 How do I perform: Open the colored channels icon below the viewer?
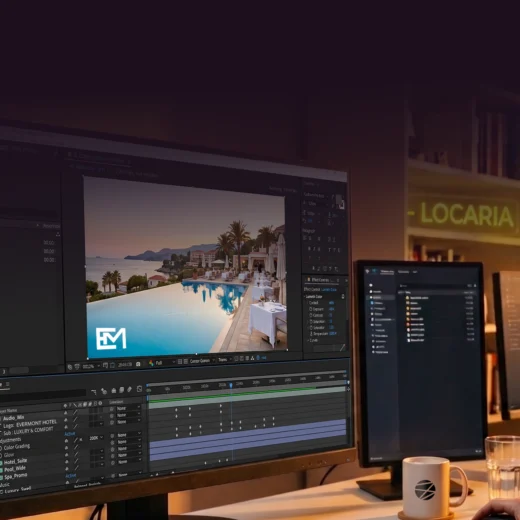tap(151, 363)
